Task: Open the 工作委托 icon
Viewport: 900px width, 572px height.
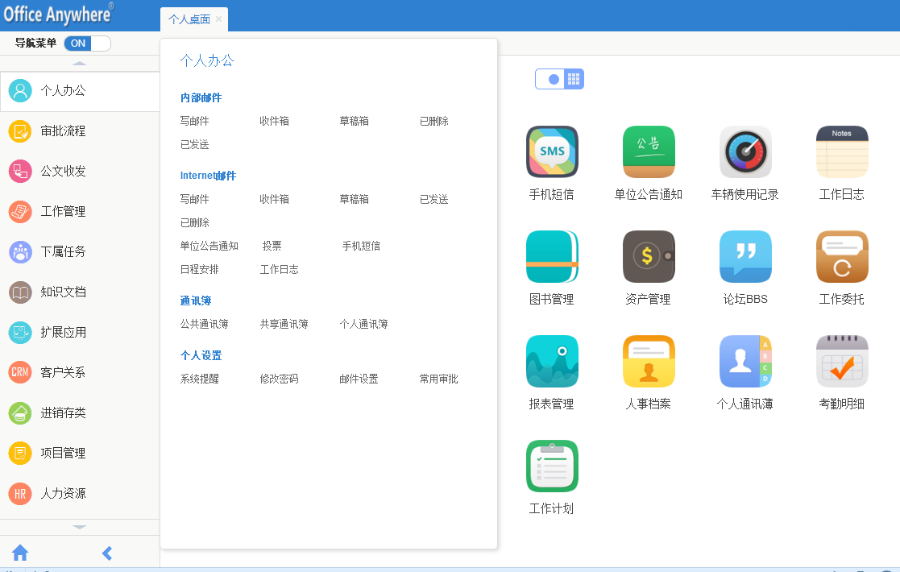Action: (x=842, y=256)
